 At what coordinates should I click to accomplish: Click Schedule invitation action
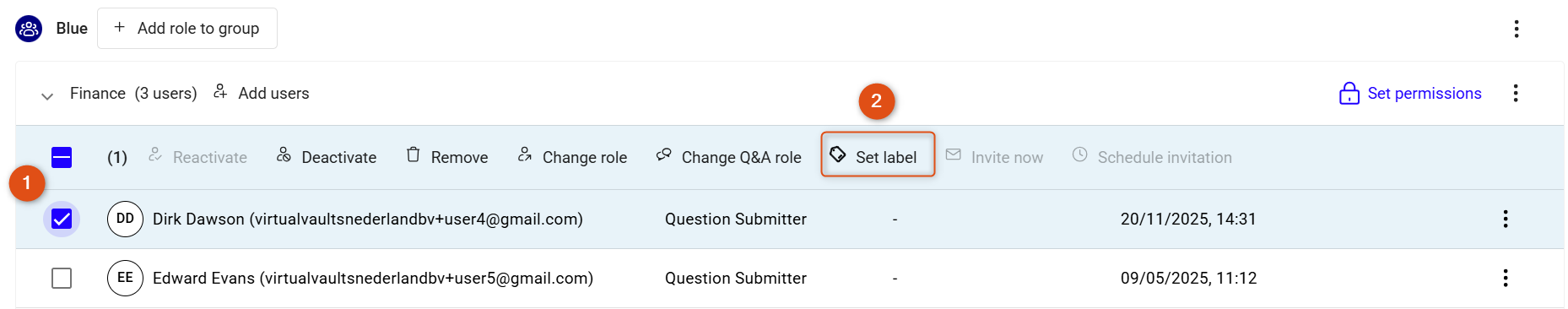pyautogui.click(x=1152, y=157)
